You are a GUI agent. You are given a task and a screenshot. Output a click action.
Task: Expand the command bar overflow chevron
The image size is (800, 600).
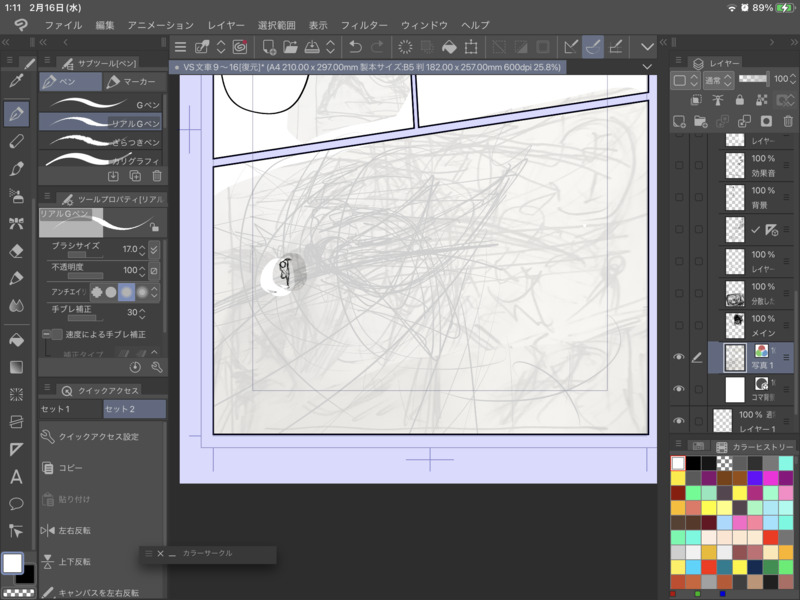click(647, 47)
